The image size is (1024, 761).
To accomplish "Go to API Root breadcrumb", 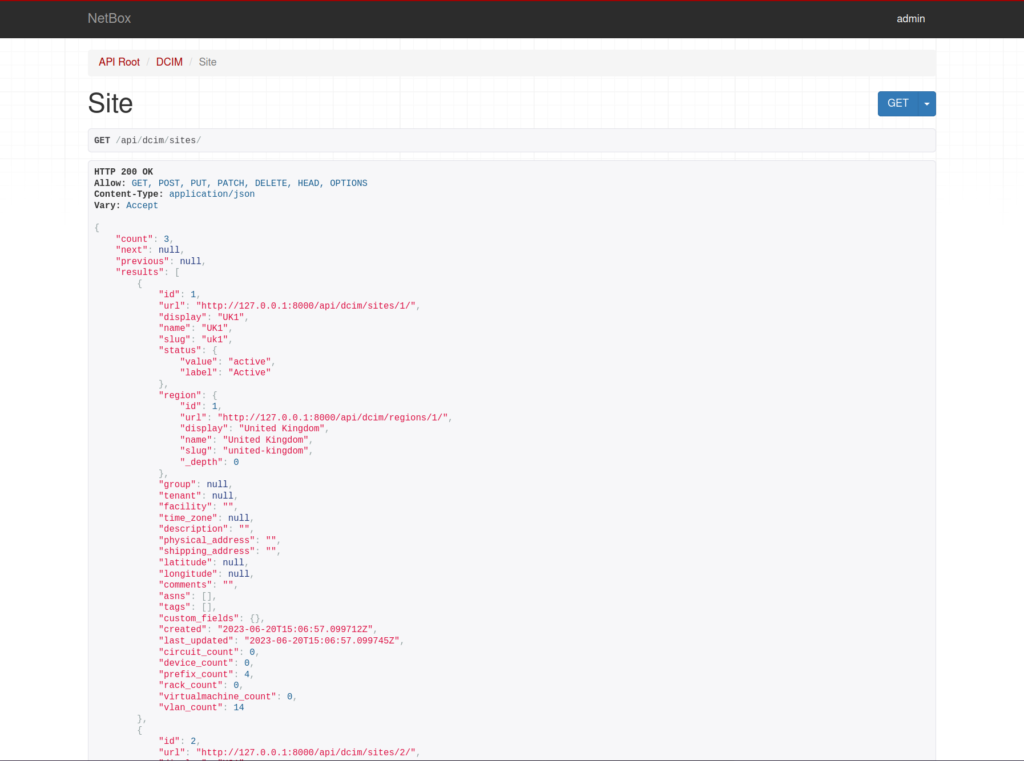I will 119,62.
